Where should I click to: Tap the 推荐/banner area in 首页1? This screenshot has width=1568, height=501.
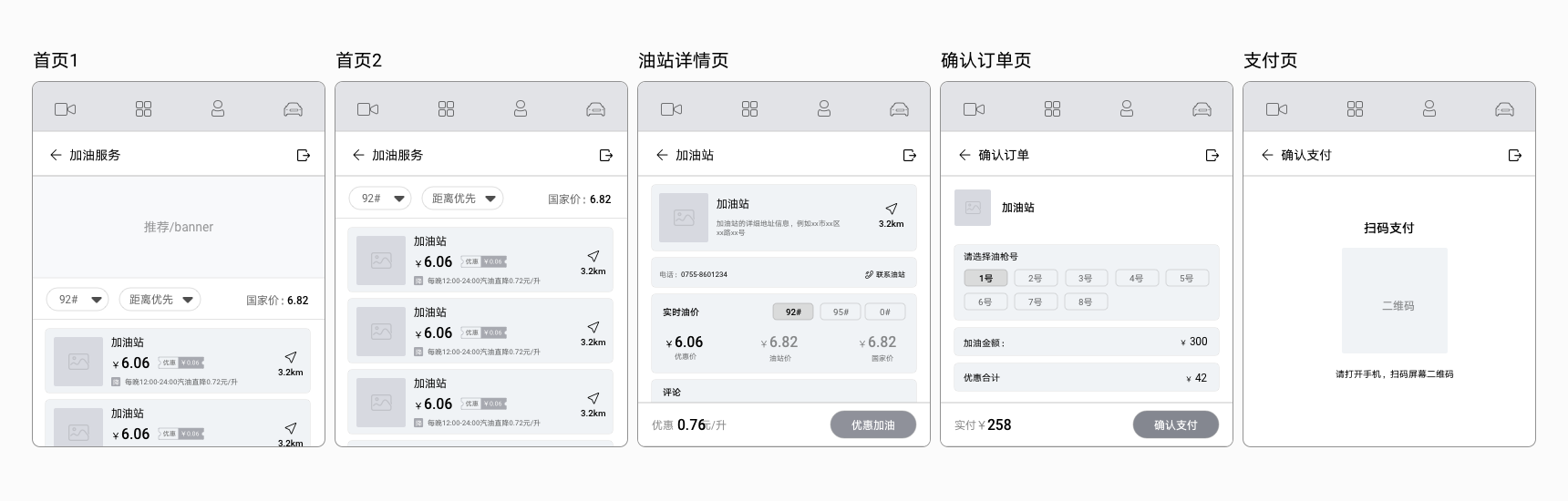coord(179,227)
